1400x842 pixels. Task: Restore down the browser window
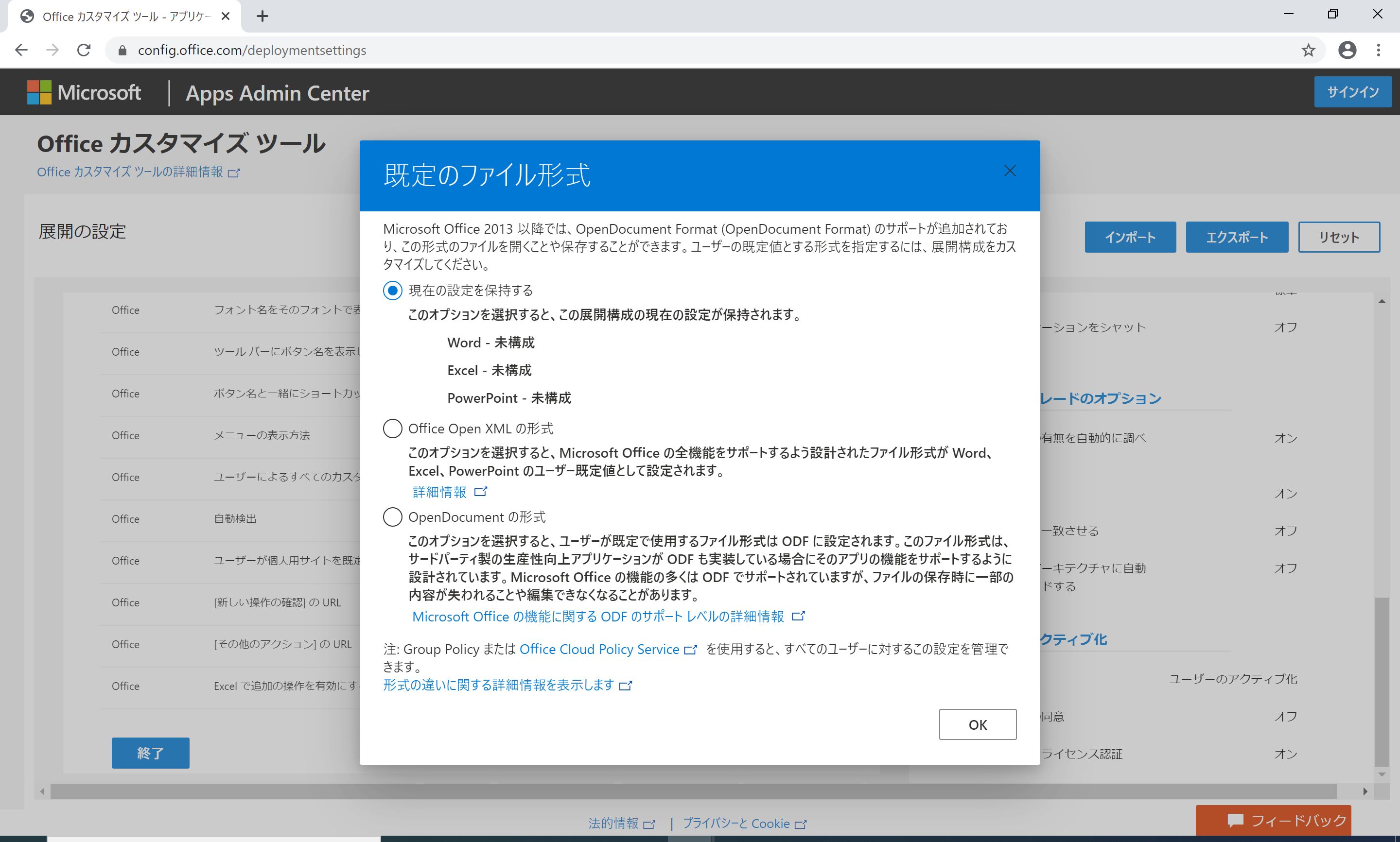(x=1333, y=14)
